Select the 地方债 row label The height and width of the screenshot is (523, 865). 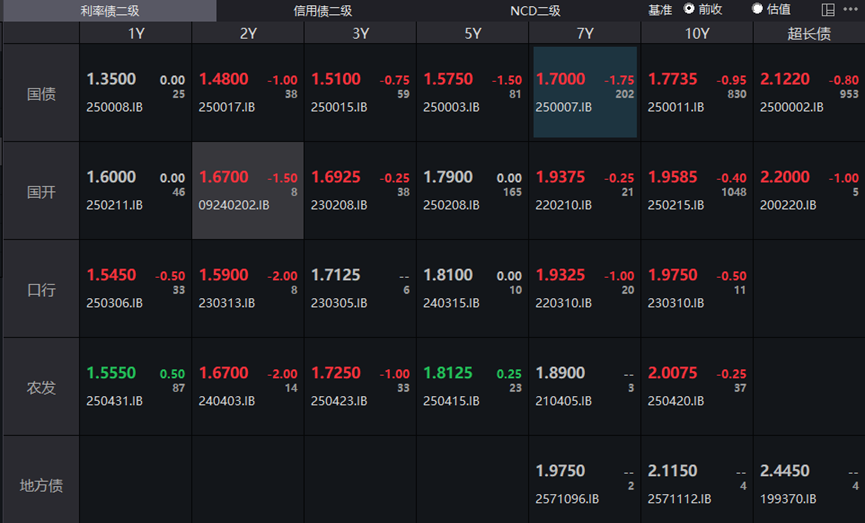(x=41, y=485)
